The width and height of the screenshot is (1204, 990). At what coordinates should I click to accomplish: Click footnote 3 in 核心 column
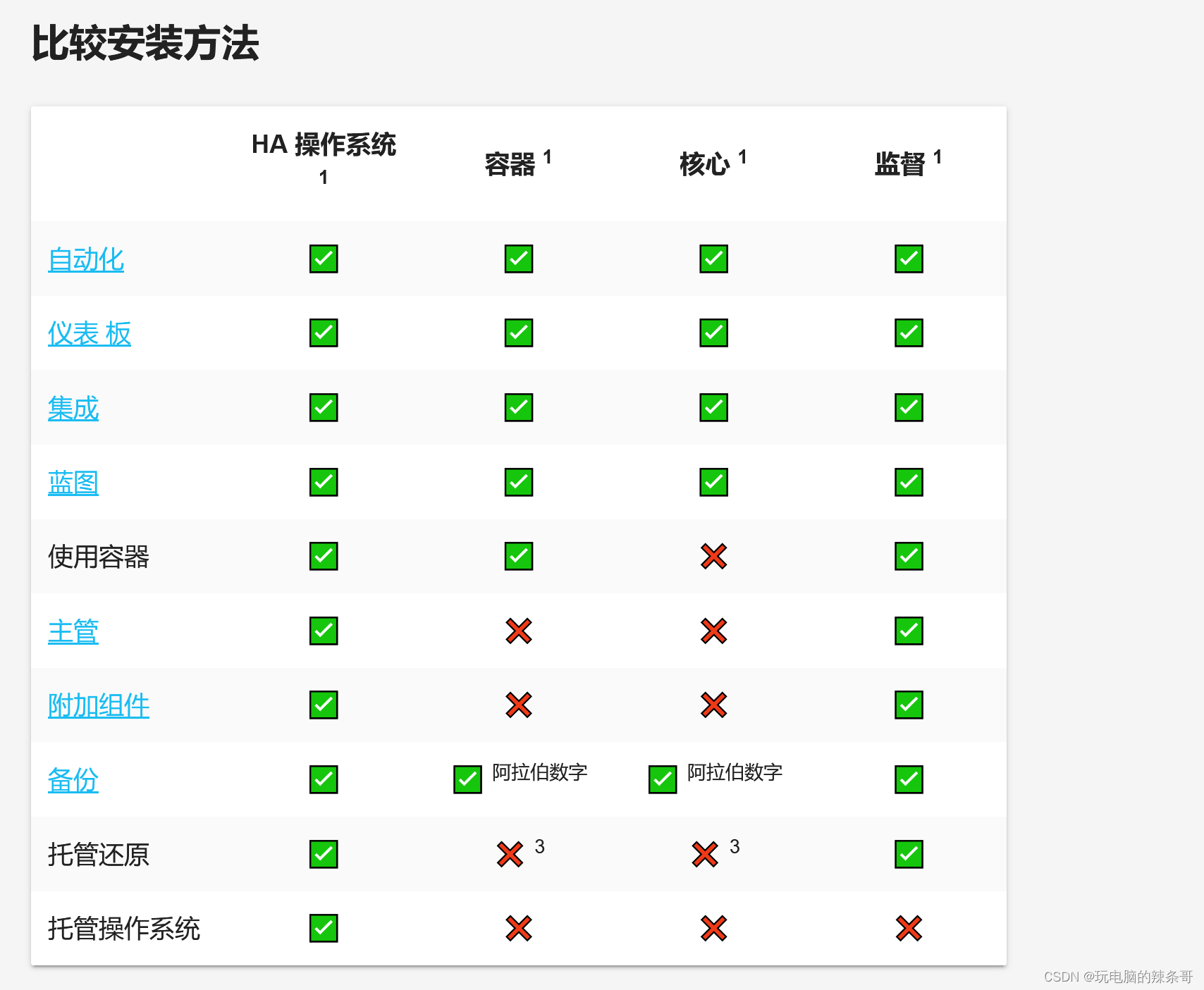(x=735, y=846)
